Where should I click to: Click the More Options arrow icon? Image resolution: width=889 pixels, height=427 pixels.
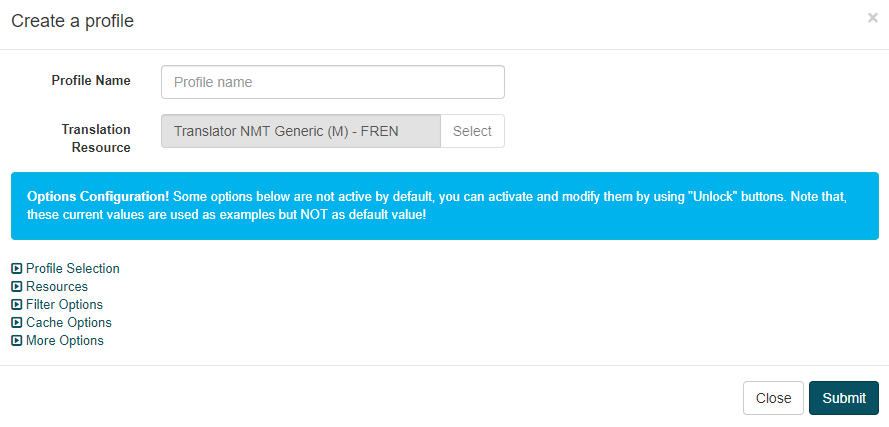(16, 341)
